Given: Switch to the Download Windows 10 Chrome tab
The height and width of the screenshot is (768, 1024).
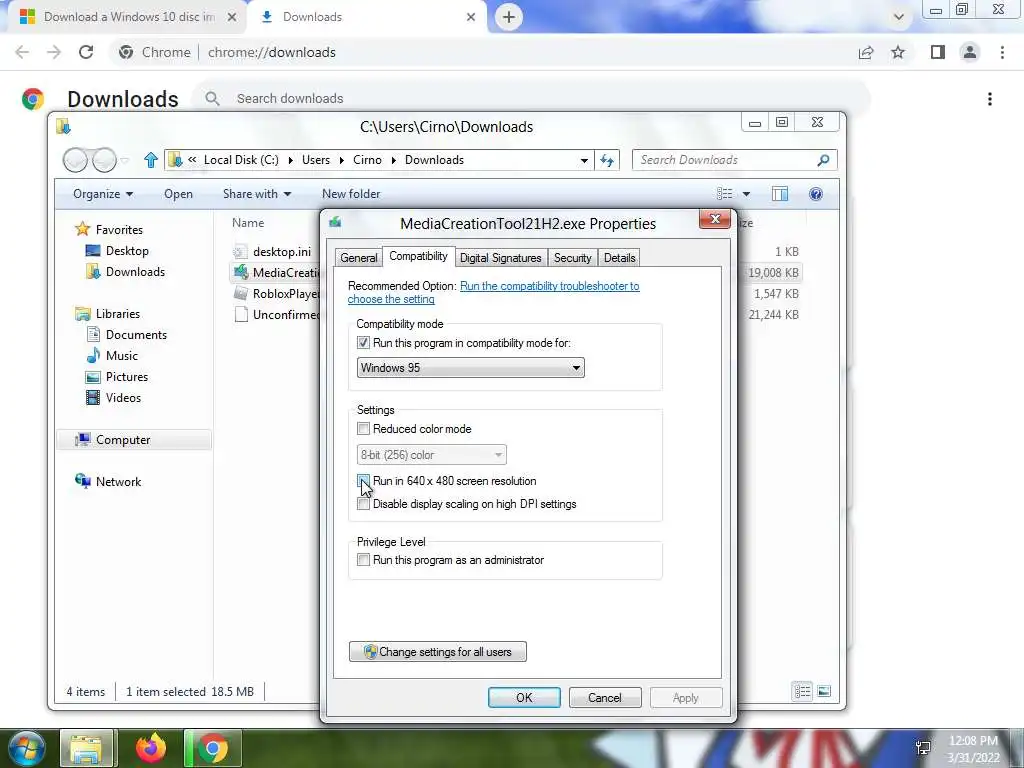Looking at the screenshot, I should point(128,17).
